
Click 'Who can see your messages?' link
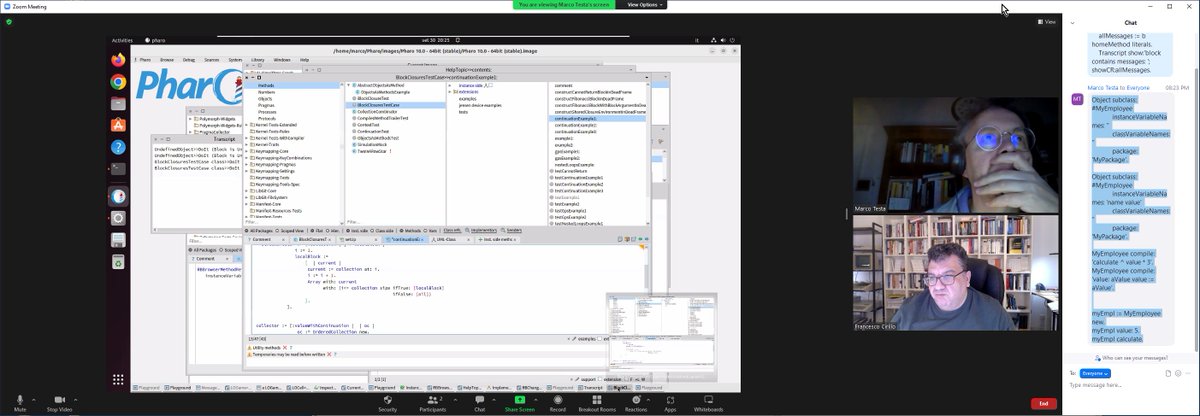pos(1131,357)
